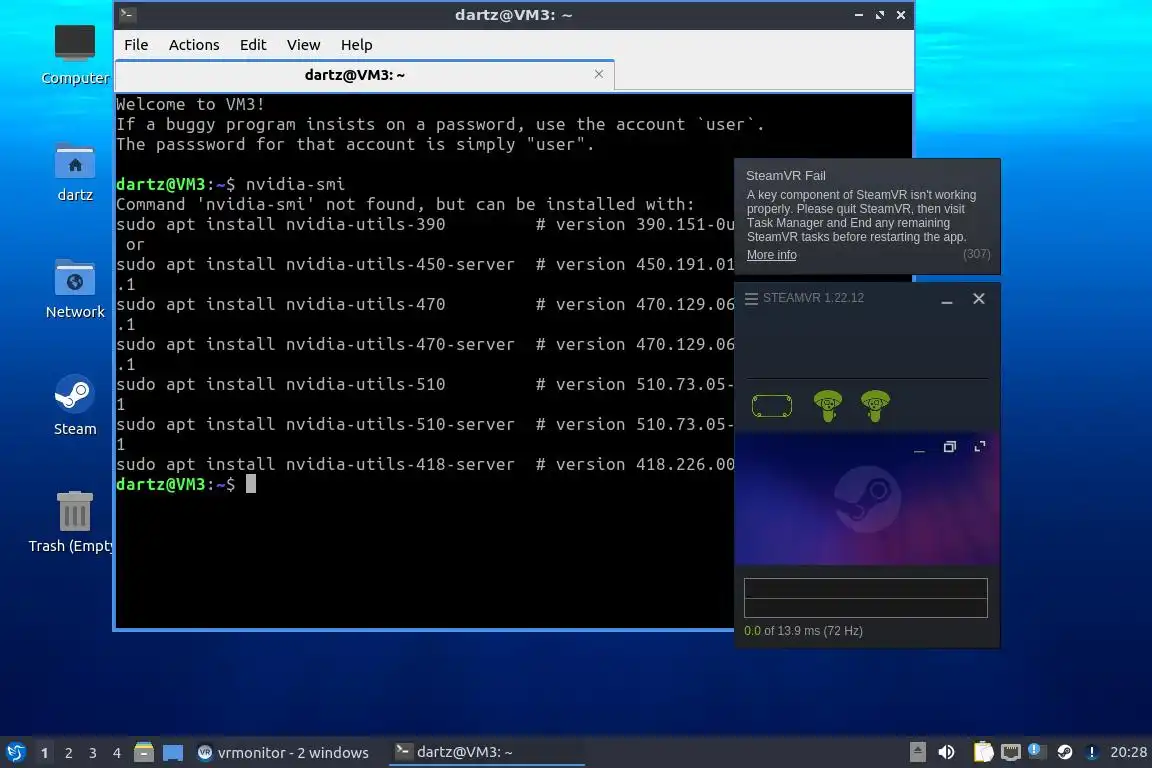This screenshot has height=768, width=1152.
Task: Click the SteamVR Fail heading text
Action: click(785, 176)
